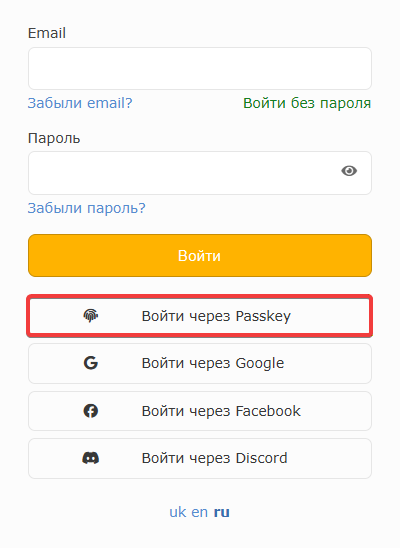
Task: Sign in via Войти через Facebook label
Action: click(x=221, y=411)
